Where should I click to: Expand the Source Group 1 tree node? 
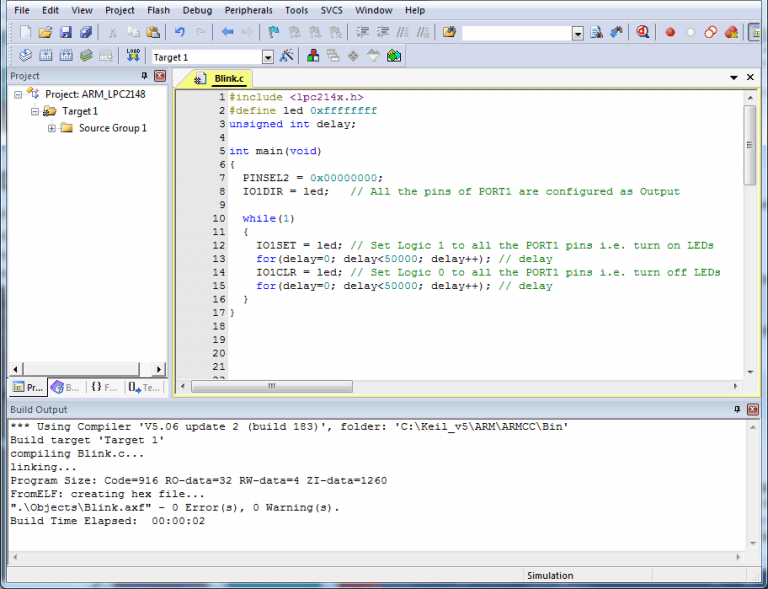coord(52,128)
